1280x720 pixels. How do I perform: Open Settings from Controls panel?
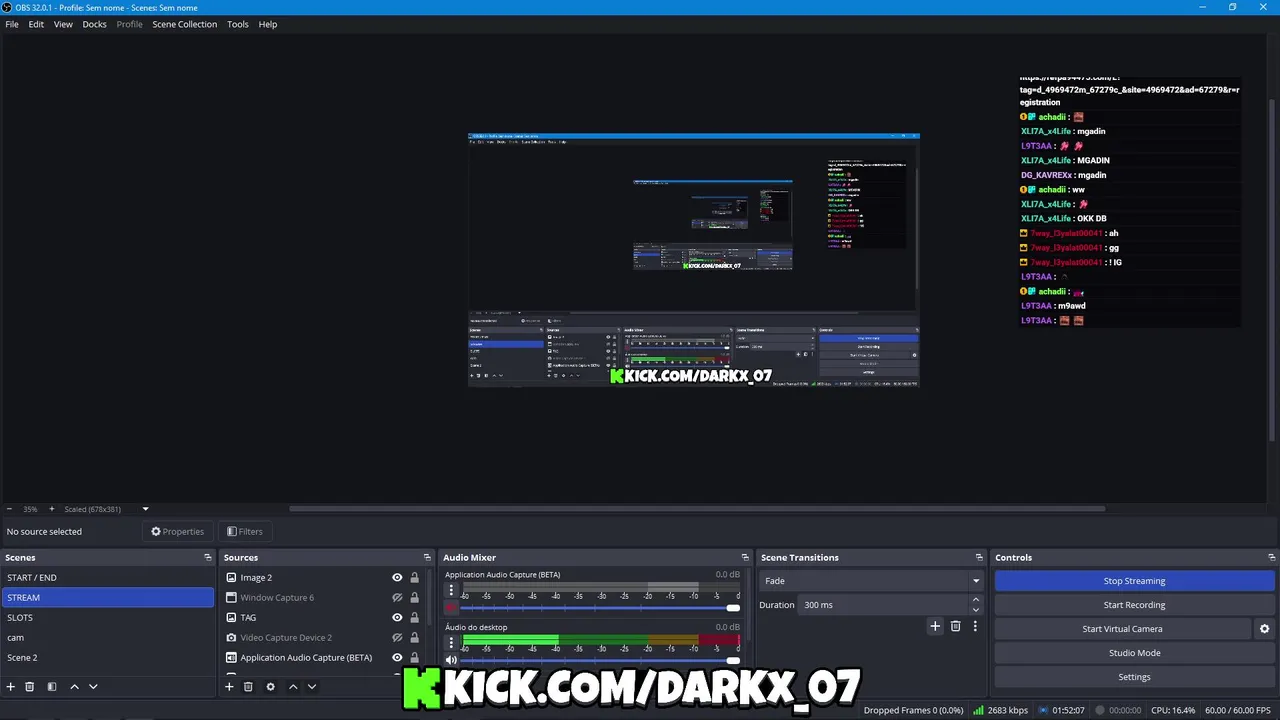coord(1134,677)
